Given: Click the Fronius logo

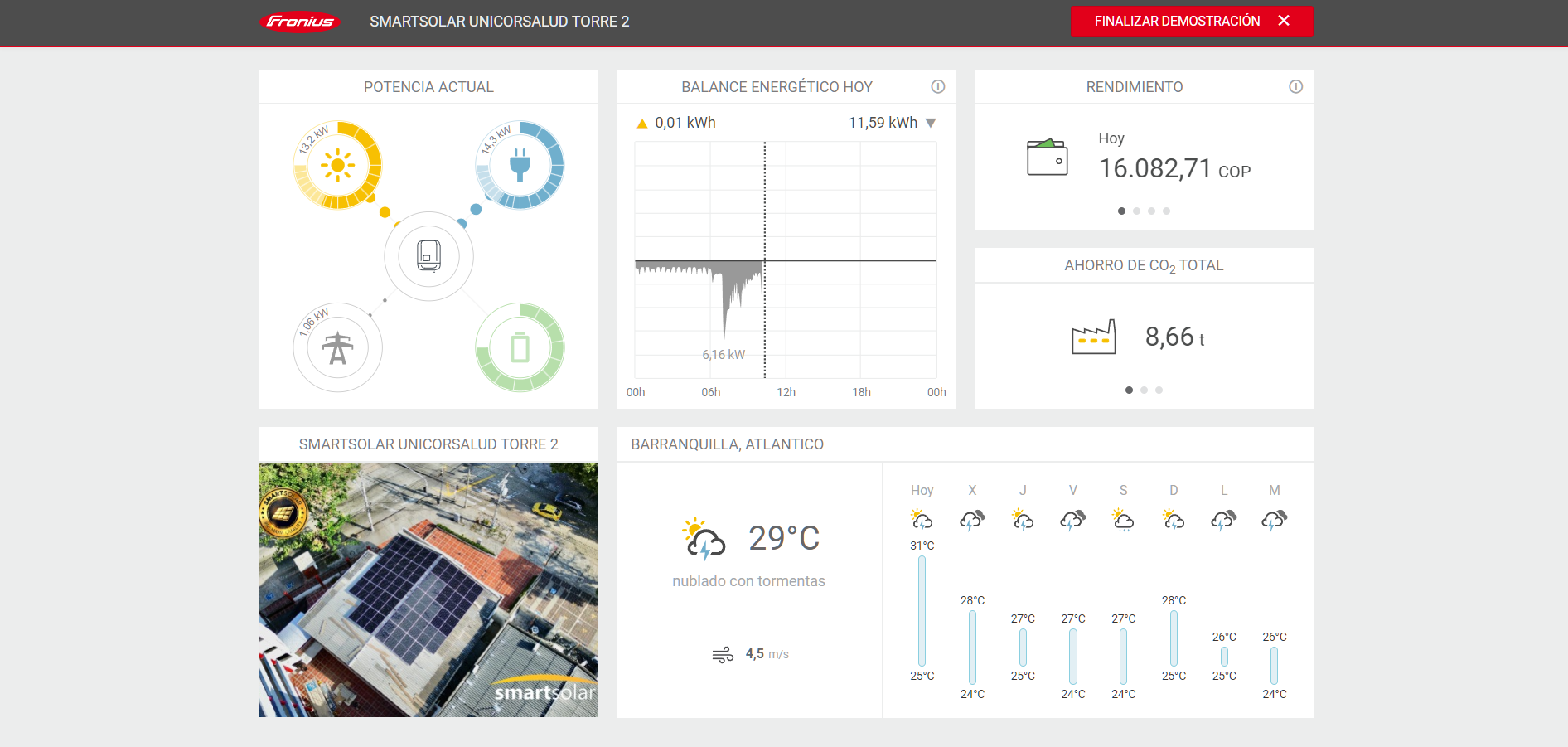Looking at the screenshot, I should pyautogui.click(x=300, y=22).
